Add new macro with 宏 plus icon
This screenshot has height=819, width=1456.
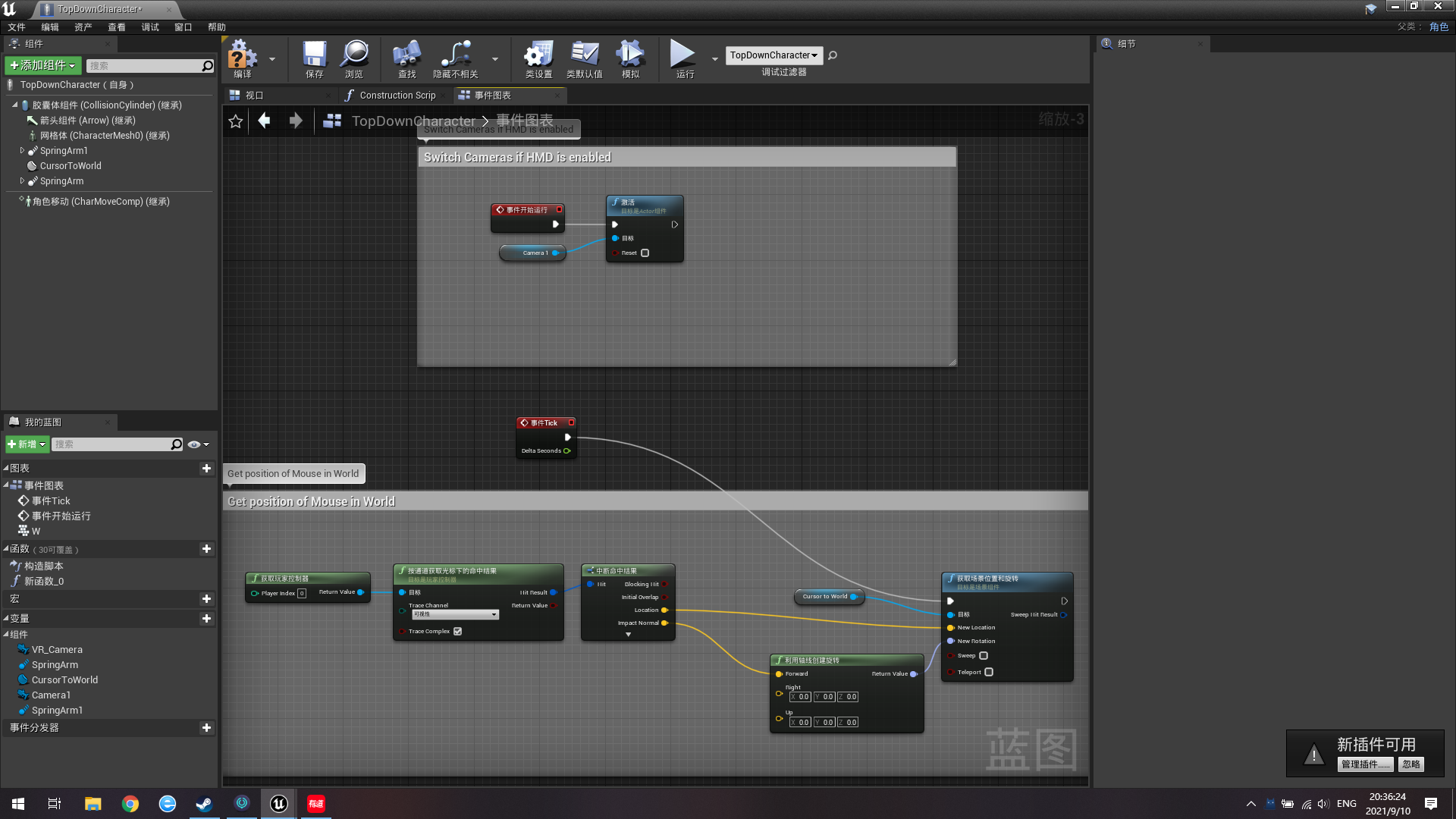[206, 599]
